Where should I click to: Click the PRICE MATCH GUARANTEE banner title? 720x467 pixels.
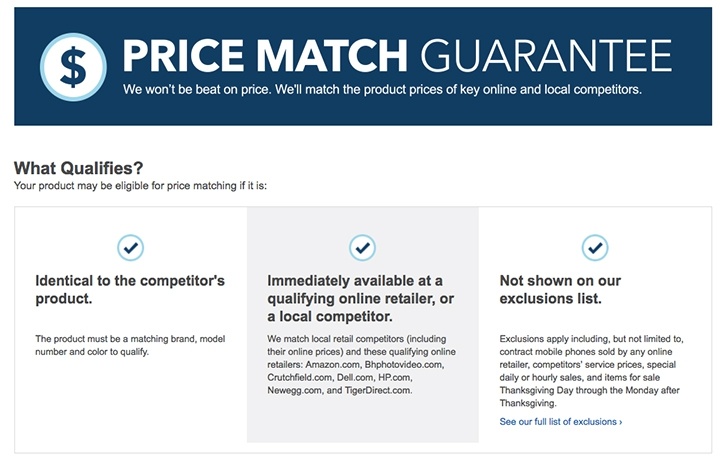397,56
